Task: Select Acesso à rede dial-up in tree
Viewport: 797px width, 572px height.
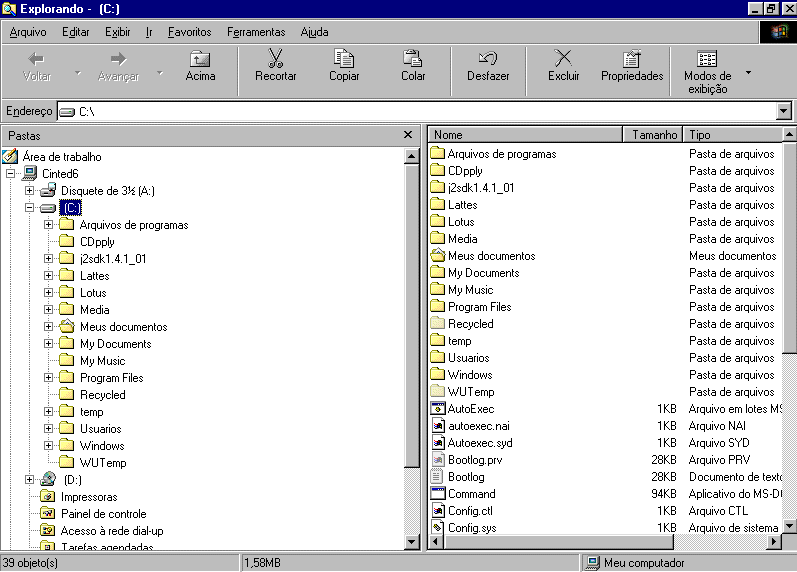Action: pos(112,531)
